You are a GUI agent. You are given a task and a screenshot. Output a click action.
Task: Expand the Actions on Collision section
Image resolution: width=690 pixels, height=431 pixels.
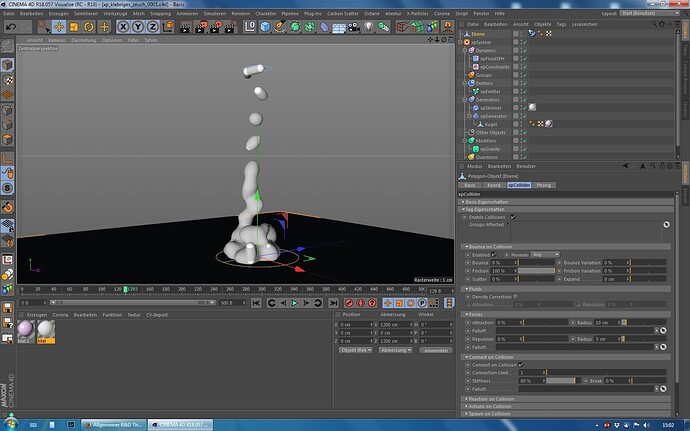click(566, 406)
